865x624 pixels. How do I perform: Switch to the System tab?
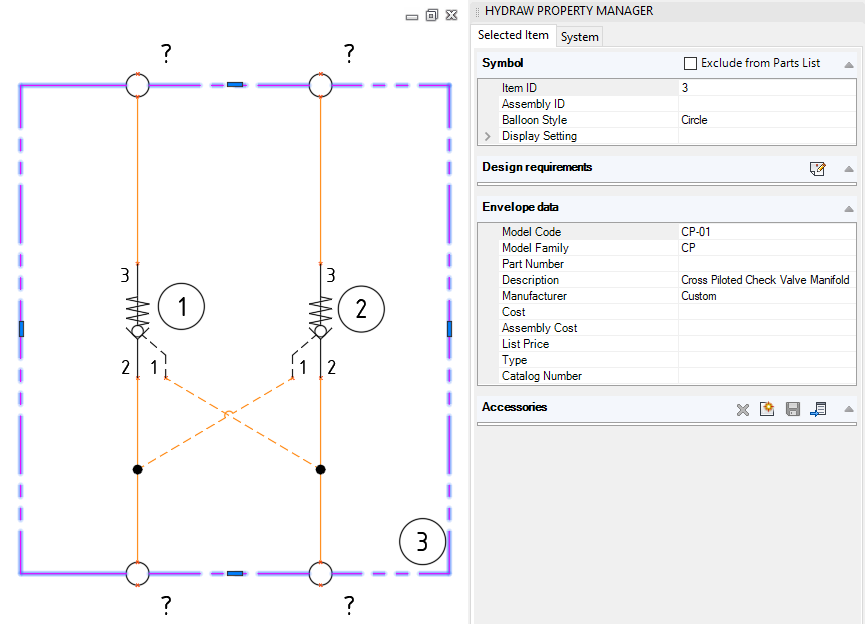579,37
